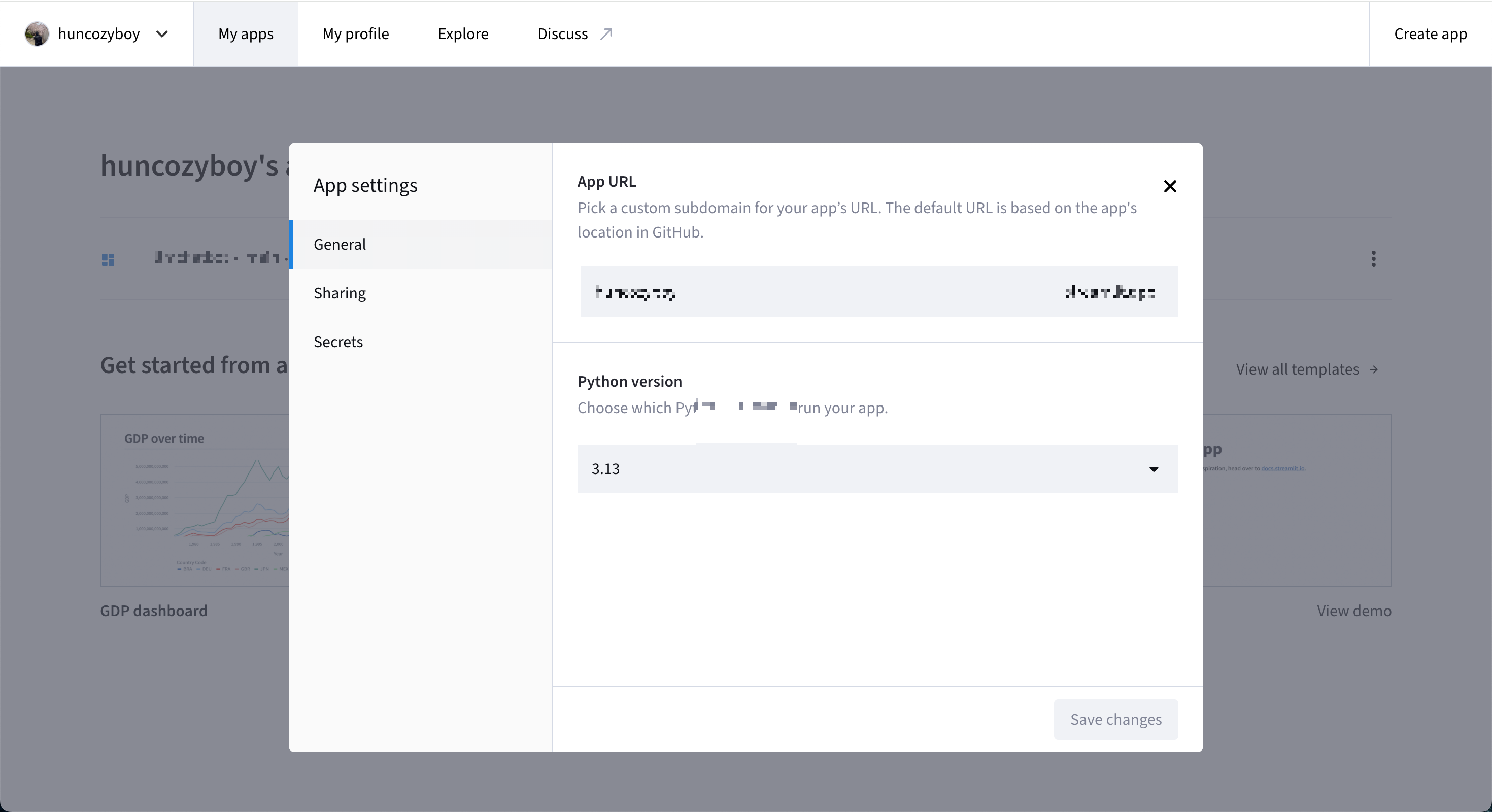Open the GDP dashboard template thumbnail

tap(194, 500)
